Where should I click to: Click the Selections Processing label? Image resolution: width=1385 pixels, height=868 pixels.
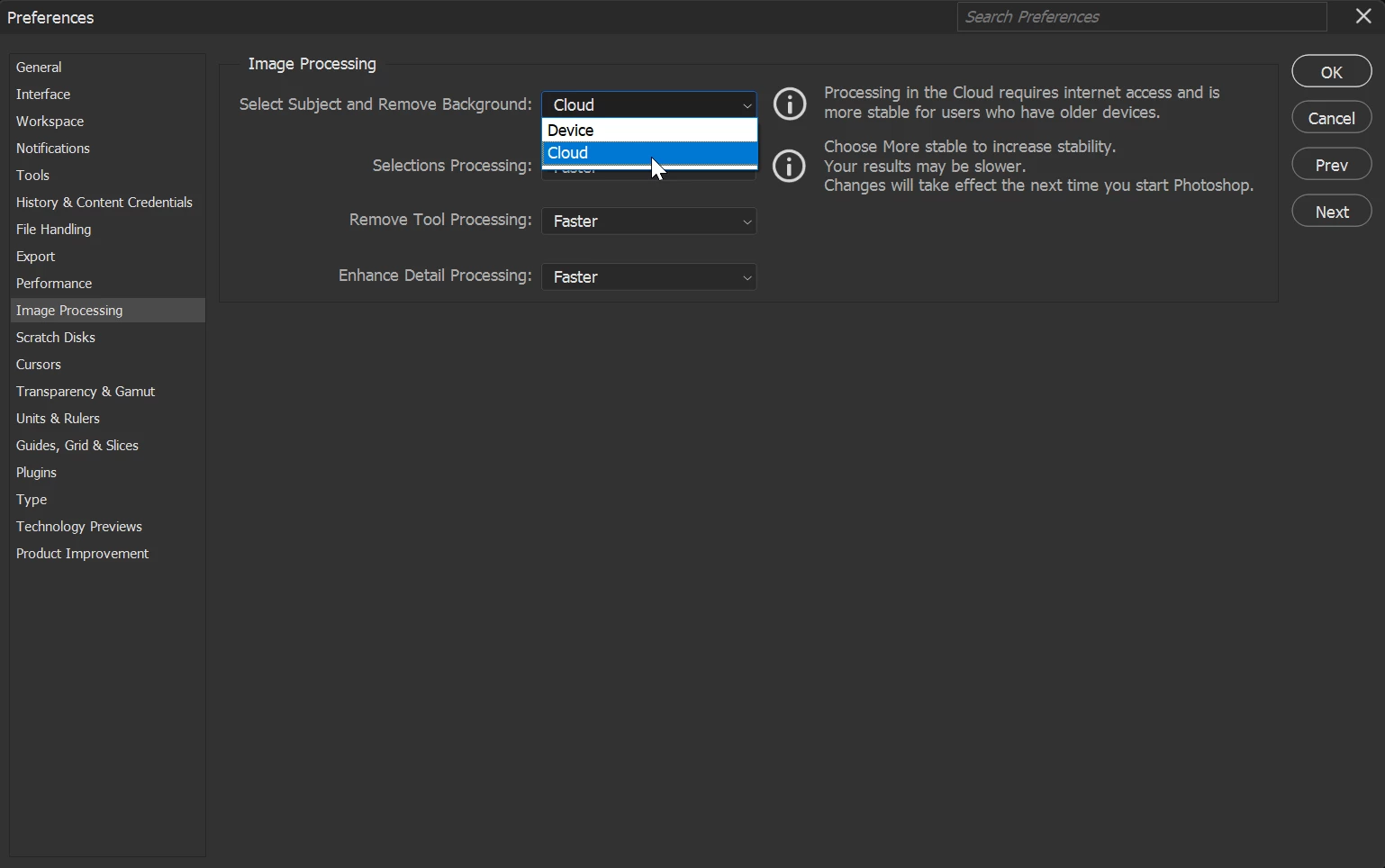click(452, 166)
